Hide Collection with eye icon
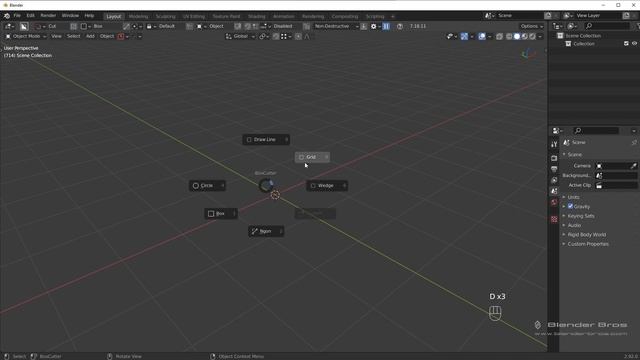 pyautogui.click(x=634, y=44)
